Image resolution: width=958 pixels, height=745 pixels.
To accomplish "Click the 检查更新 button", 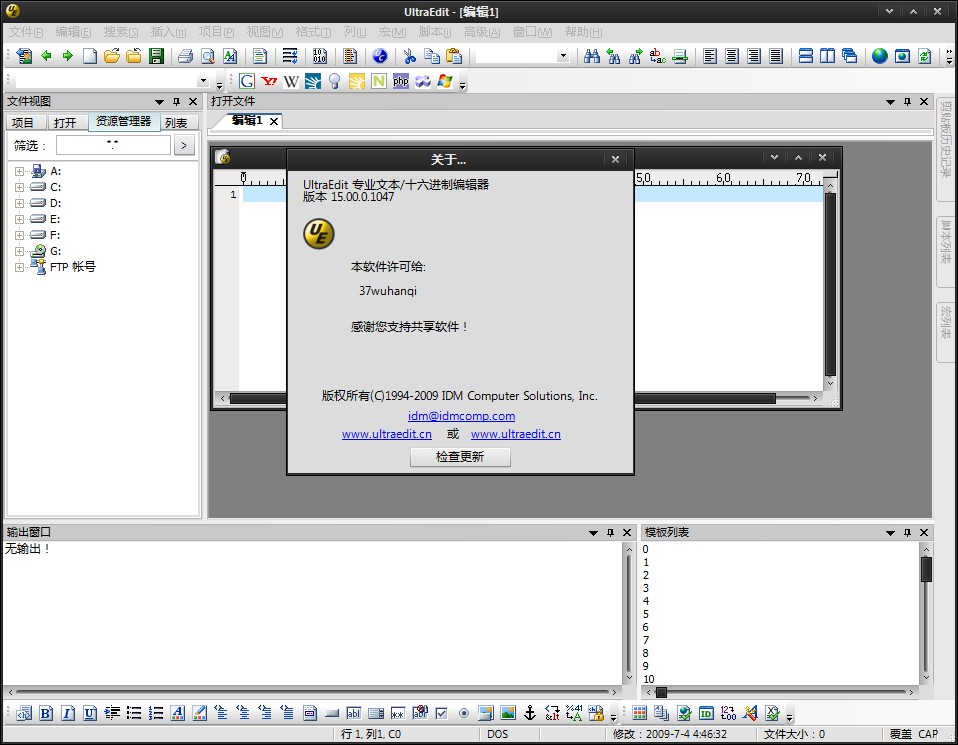I will point(460,457).
